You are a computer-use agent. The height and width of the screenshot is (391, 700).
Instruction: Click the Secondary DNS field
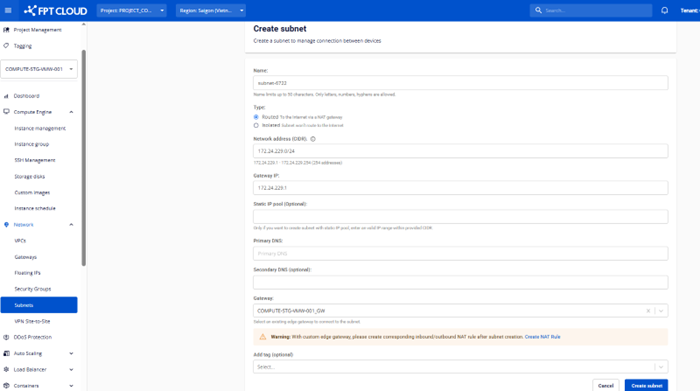pyautogui.click(x=460, y=282)
